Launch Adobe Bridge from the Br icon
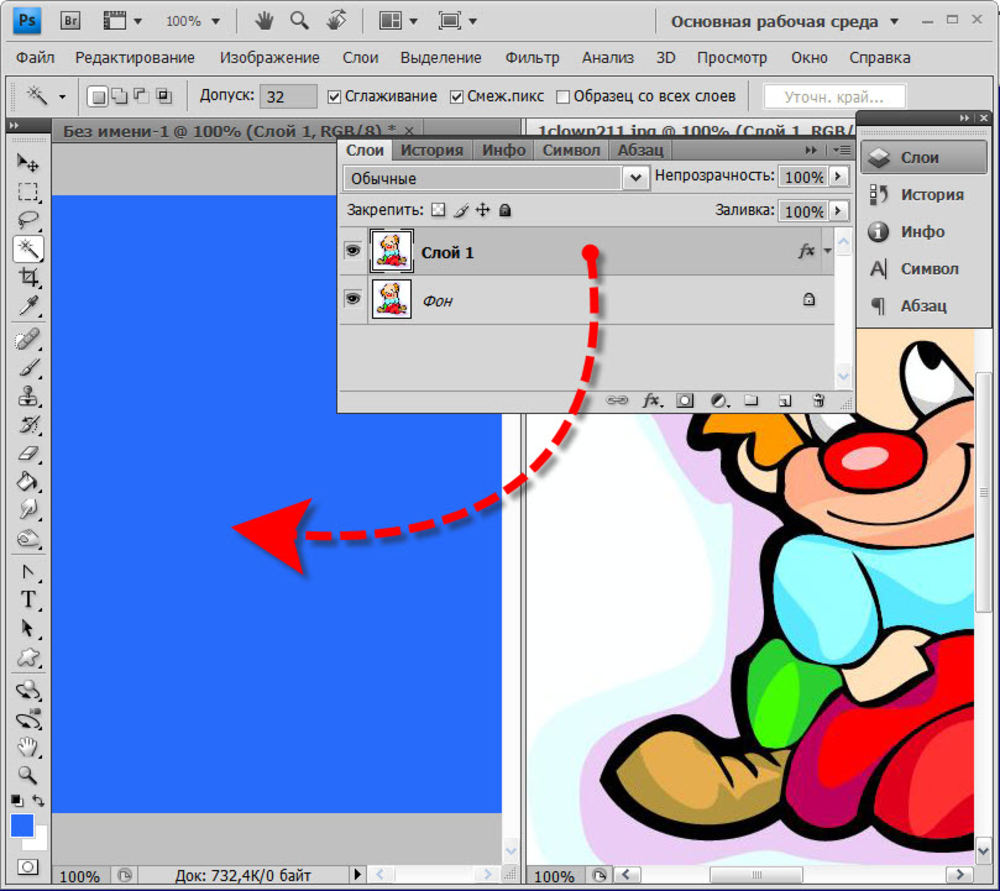Image resolution: width=1000 pixels, height=891 pixels. pos(71,20)
